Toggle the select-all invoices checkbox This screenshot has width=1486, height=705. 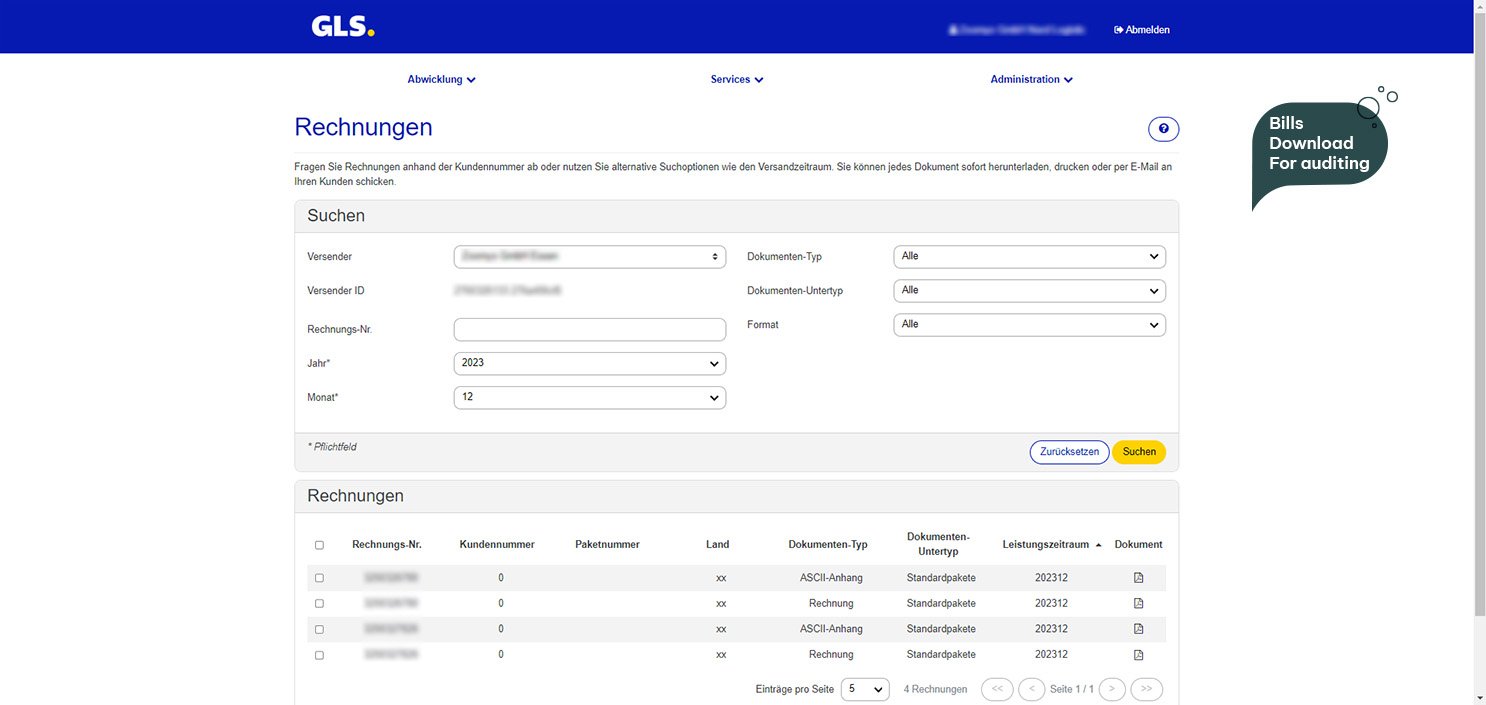point(319,545)
